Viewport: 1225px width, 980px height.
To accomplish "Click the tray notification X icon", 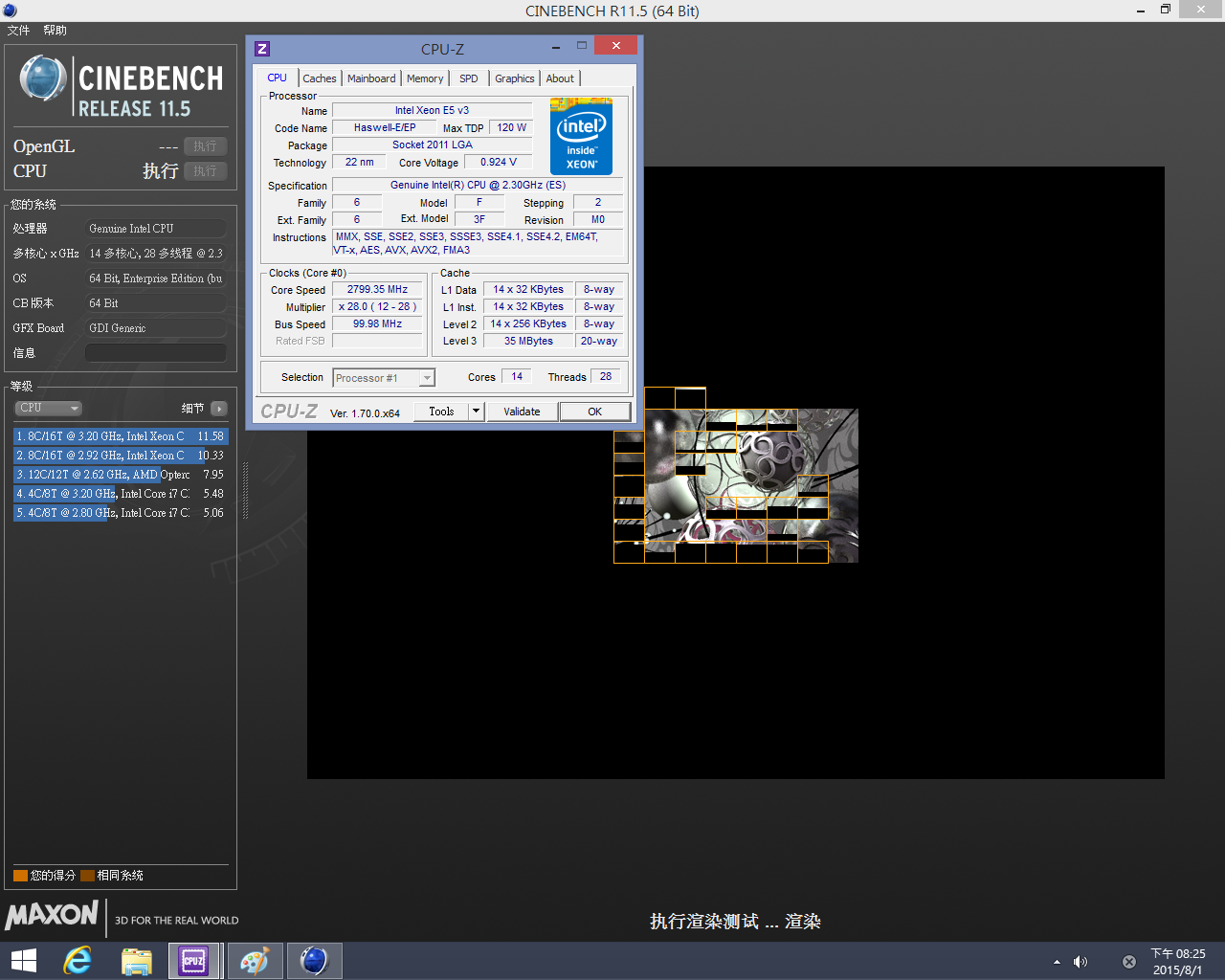I will point(1129,962).
